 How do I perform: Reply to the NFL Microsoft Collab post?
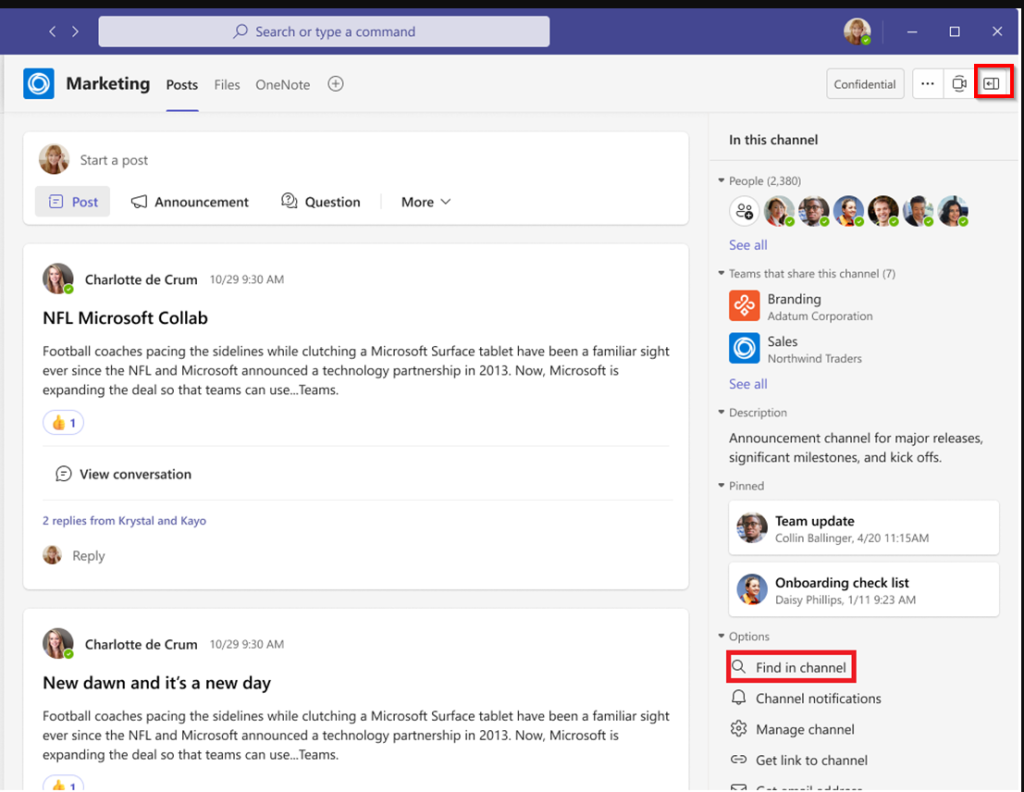pyautogui.click(x=88, y=556)
